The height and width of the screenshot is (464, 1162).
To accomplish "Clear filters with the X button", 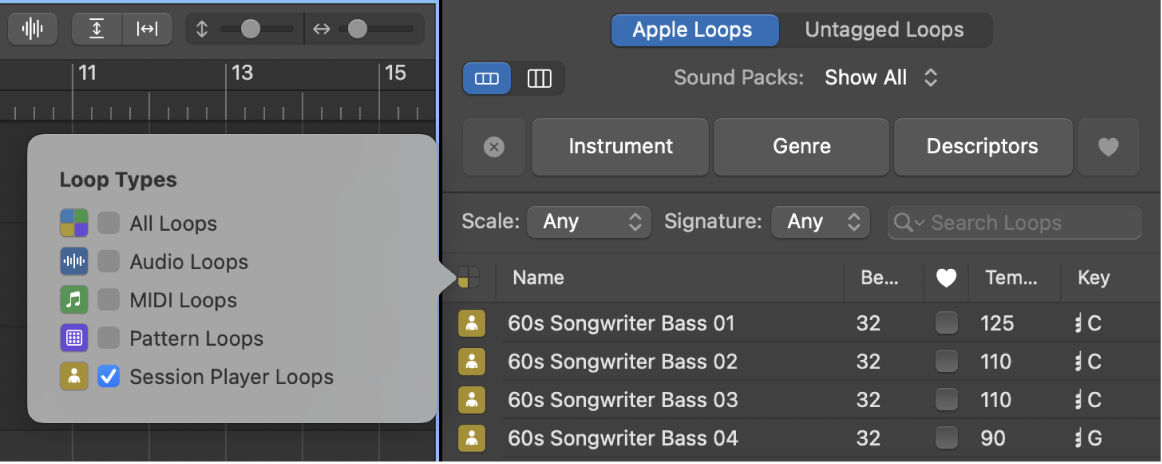I will click(x=494, y=147).
